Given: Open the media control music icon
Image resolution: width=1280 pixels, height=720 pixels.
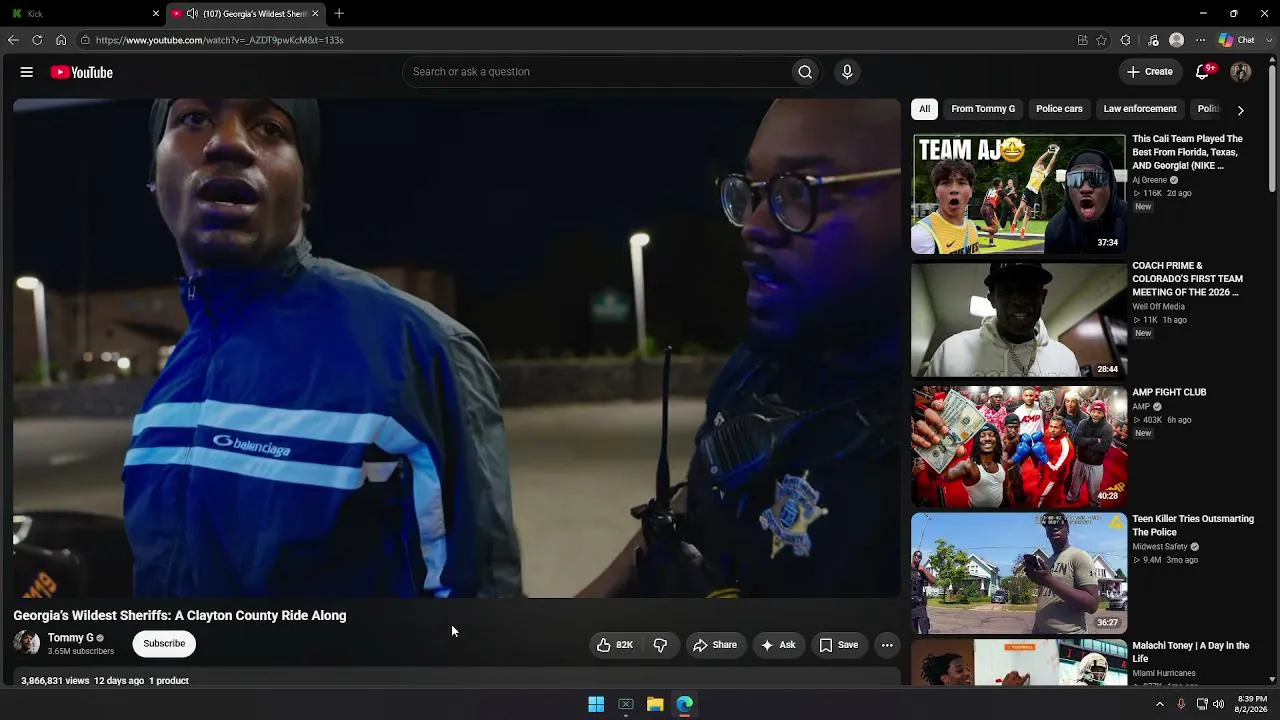Looking at the screenshot, I should point(1153,40).
